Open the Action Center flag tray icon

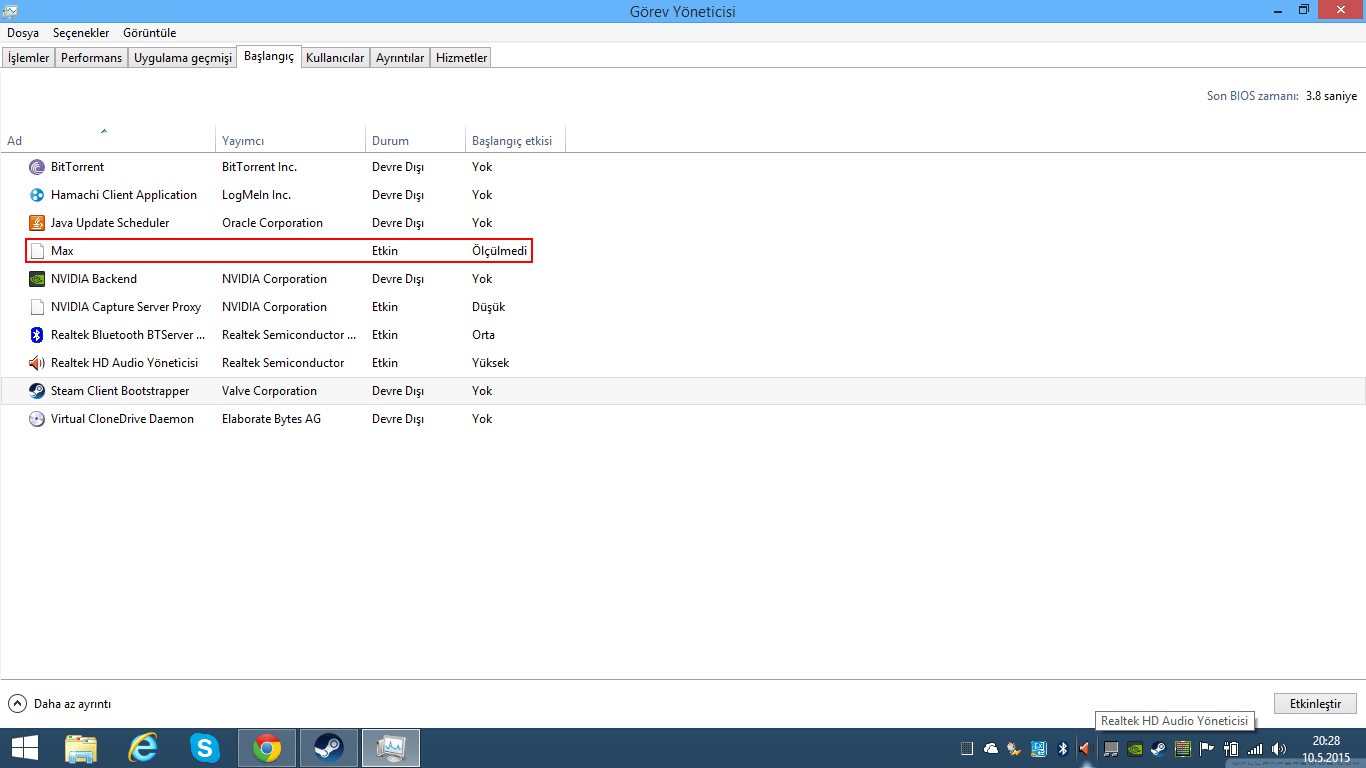(x=1207, y=748)
